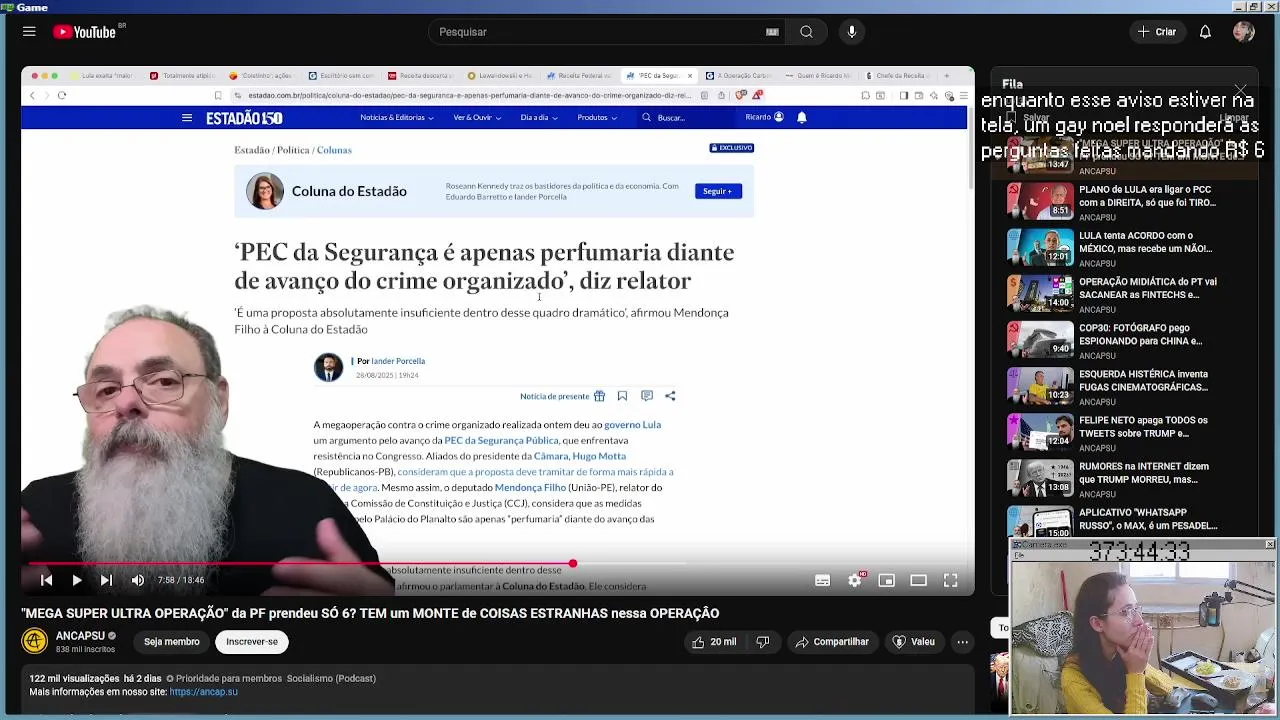Open player settings gear
The width and height of the screenshot is (1280, 720).
point(855,580)
